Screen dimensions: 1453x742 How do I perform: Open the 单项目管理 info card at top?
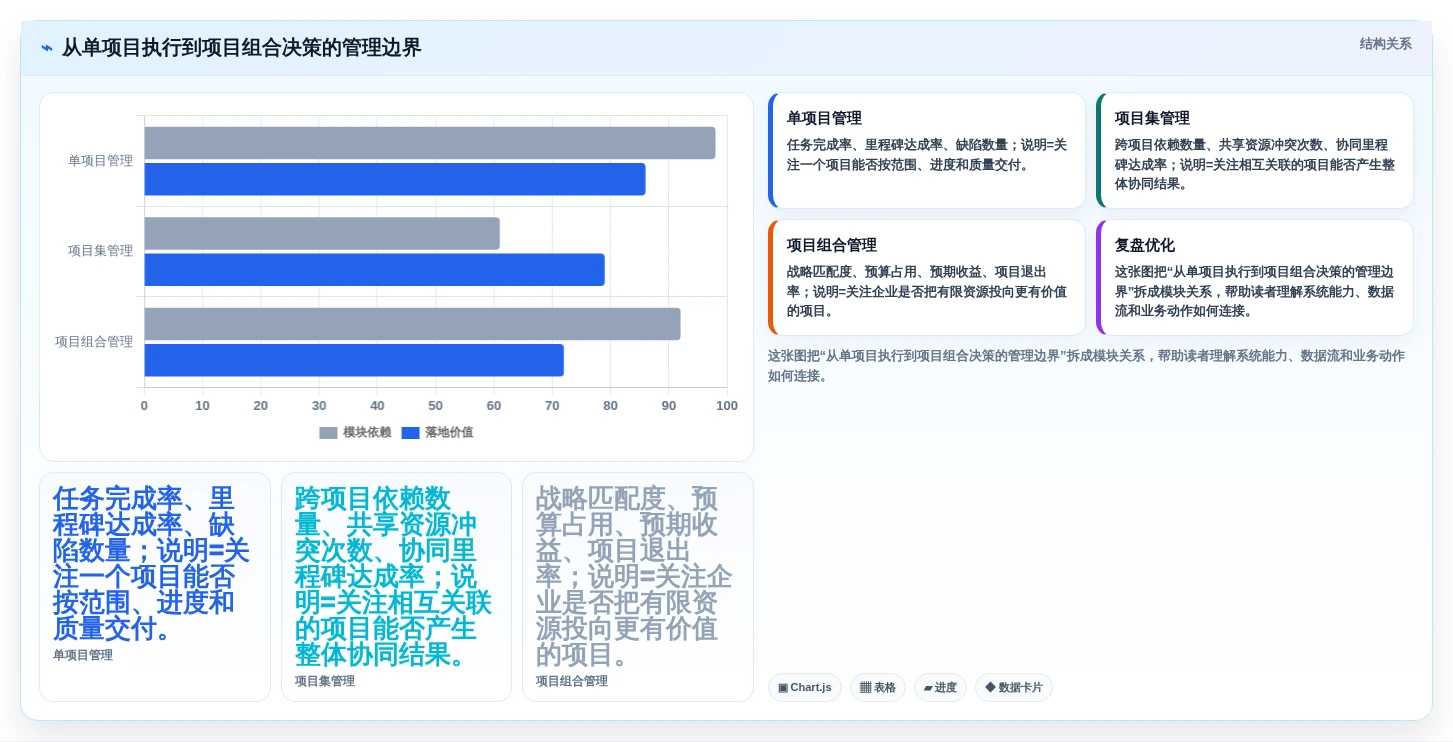coord(926,151)
